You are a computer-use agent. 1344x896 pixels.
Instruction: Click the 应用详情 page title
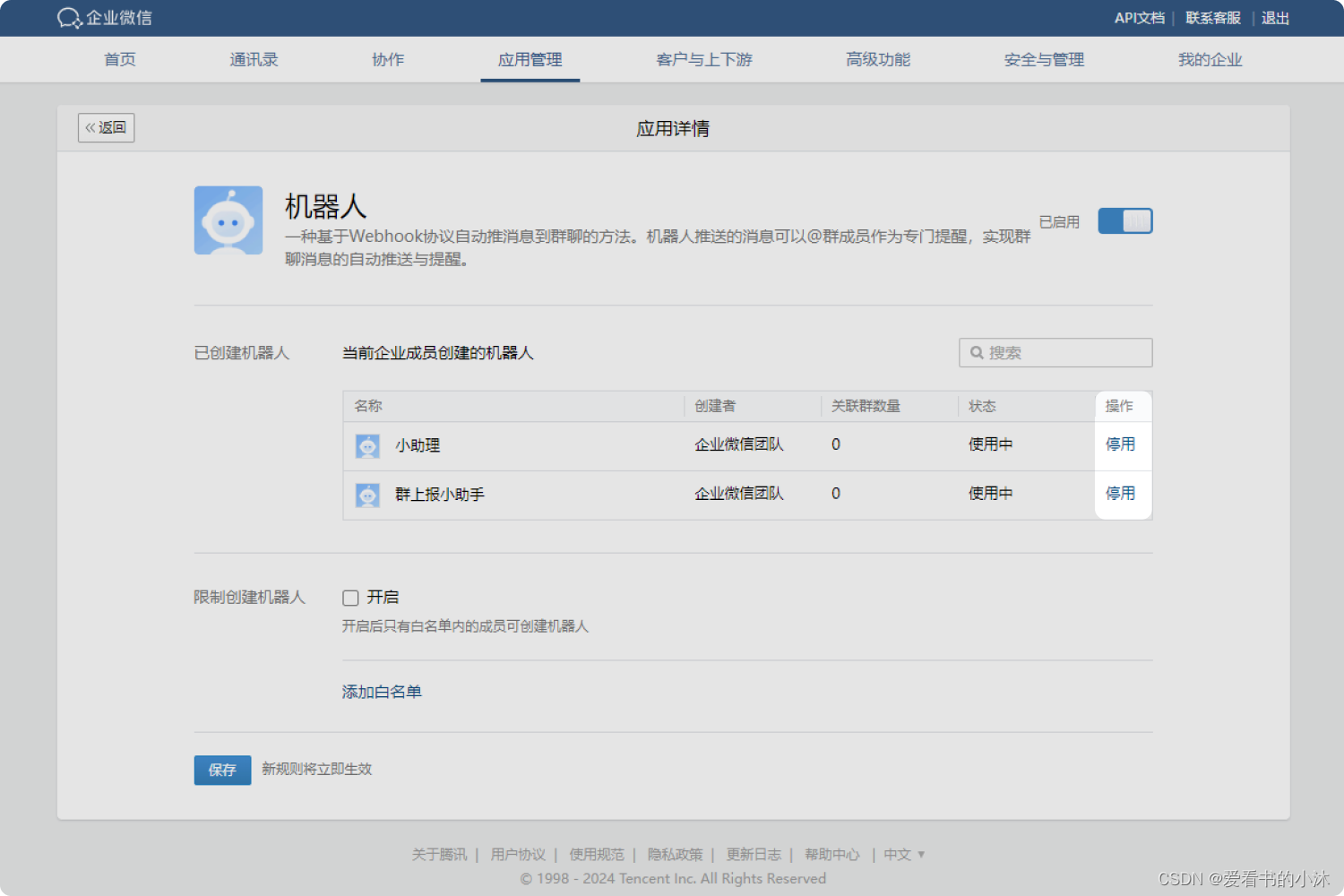[x=673, y=129]
